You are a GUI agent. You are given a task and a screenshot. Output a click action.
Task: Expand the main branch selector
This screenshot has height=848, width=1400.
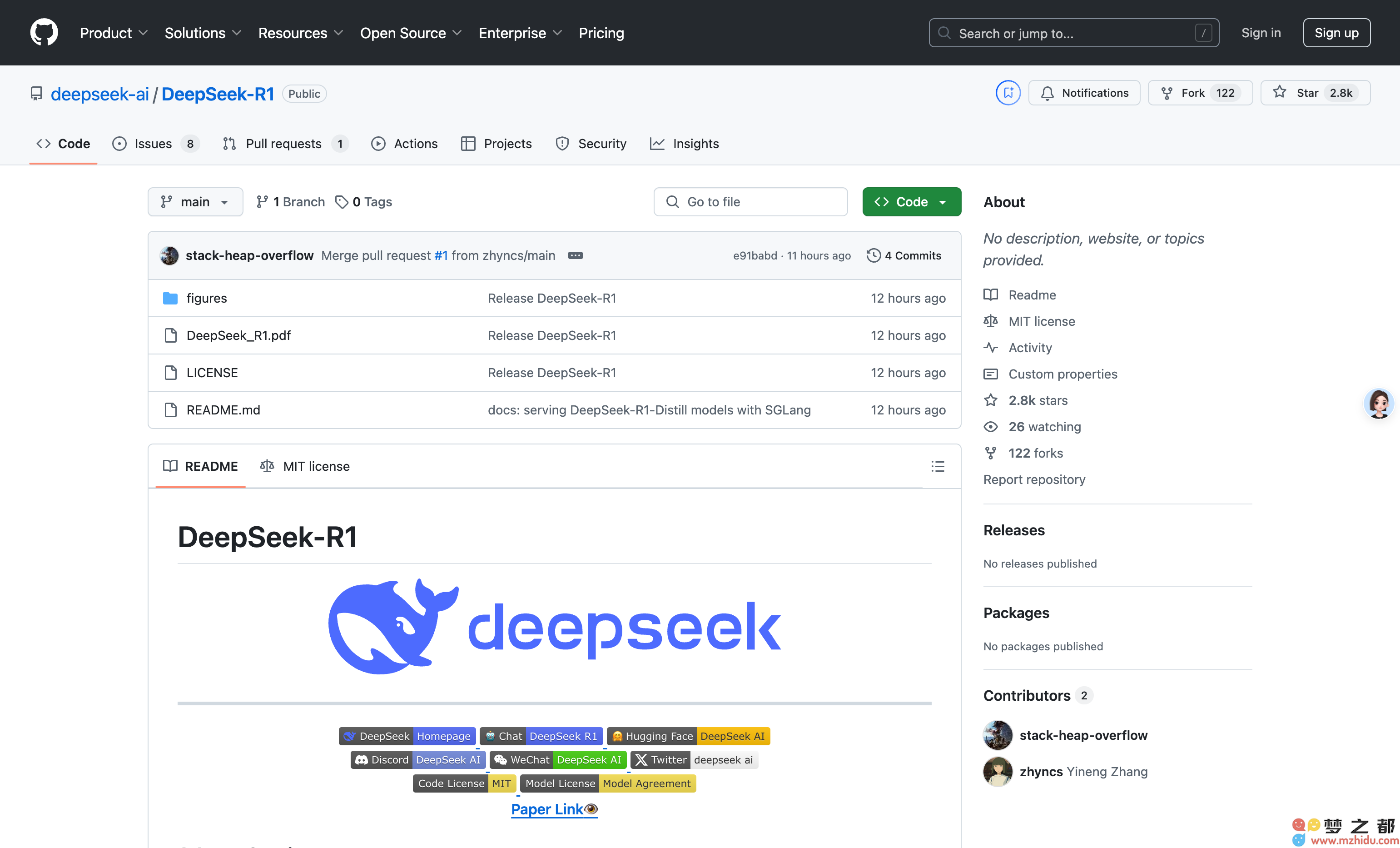pos(195,202)
